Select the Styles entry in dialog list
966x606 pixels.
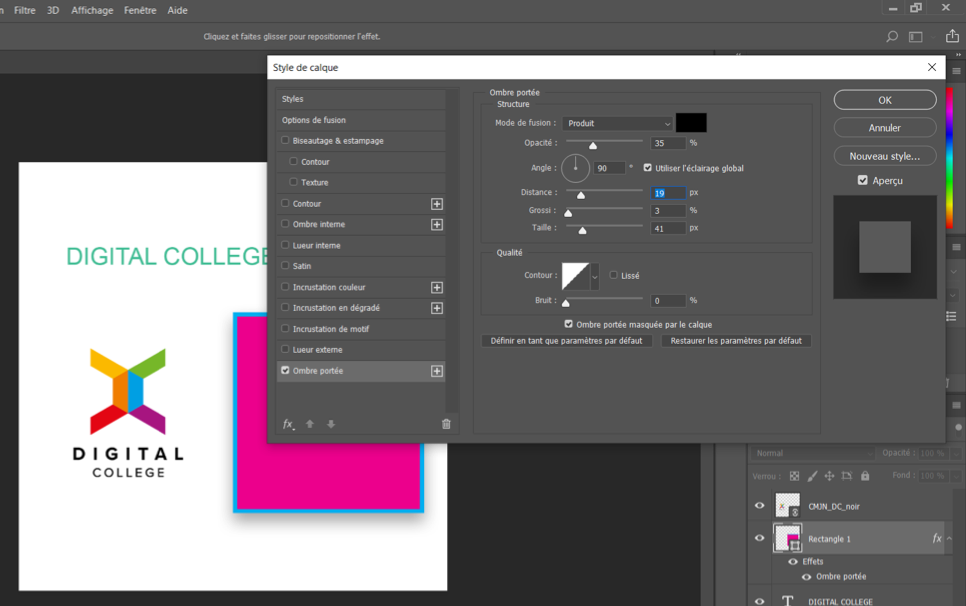(x=361, y=99)
